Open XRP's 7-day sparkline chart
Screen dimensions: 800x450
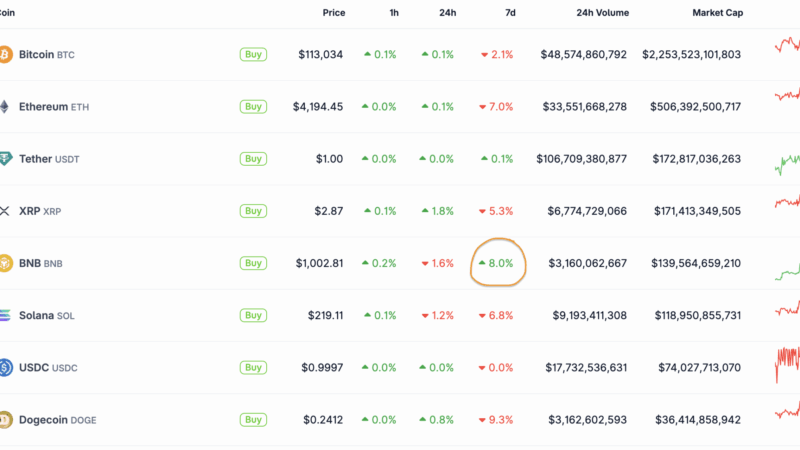pos(787,202)
